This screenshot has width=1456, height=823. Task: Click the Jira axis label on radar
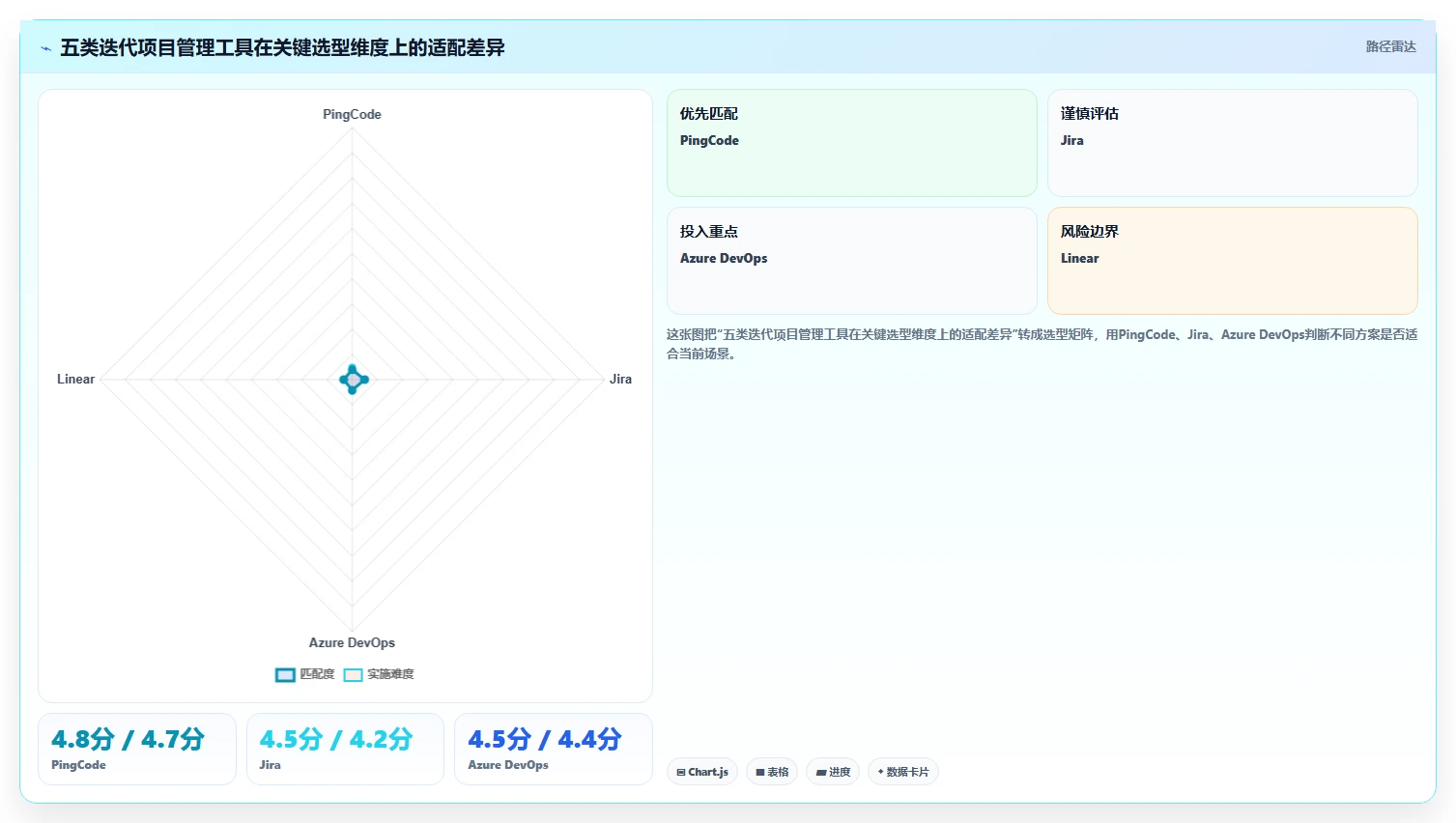[620, 379]
